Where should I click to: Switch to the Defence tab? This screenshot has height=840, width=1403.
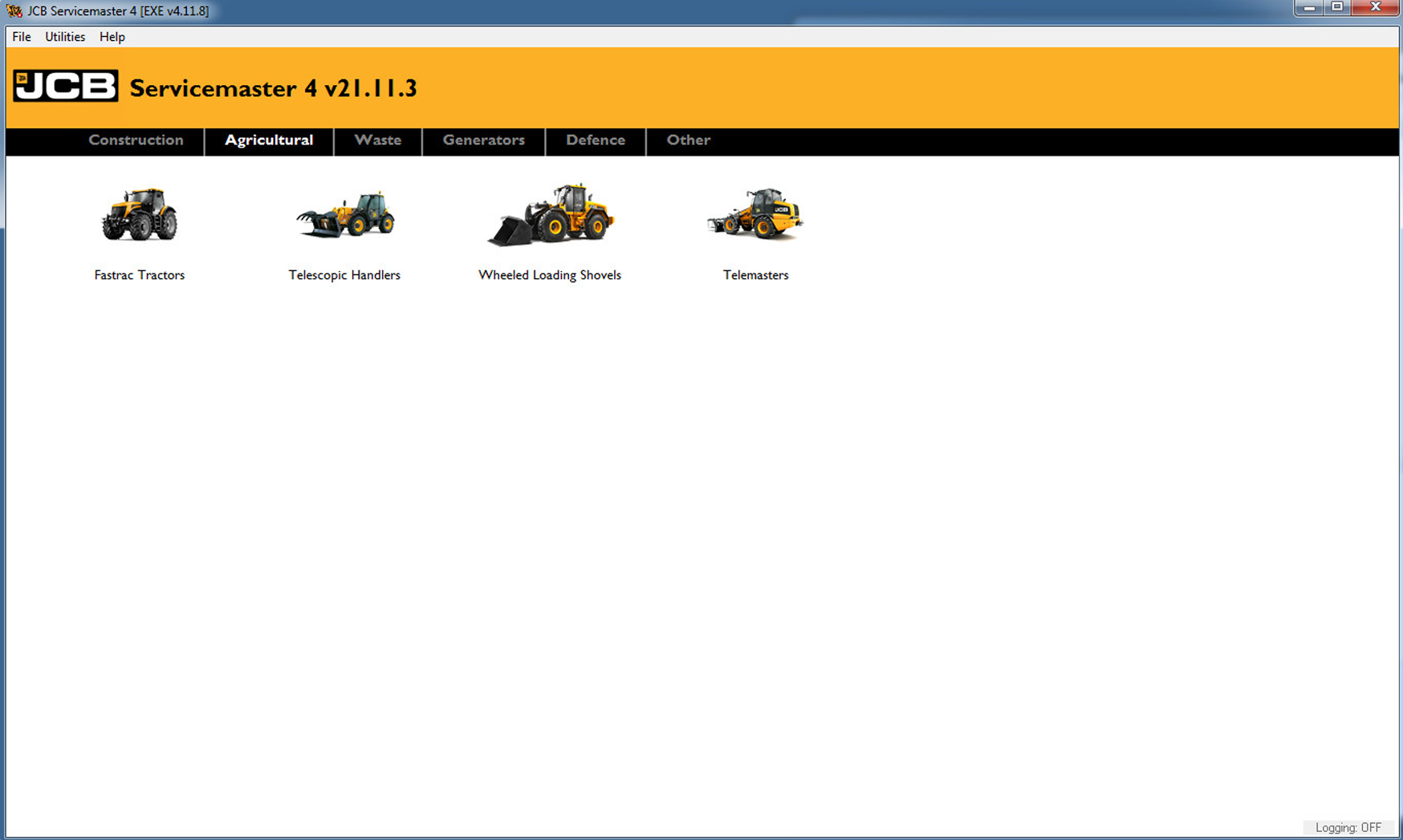point(595,140)
